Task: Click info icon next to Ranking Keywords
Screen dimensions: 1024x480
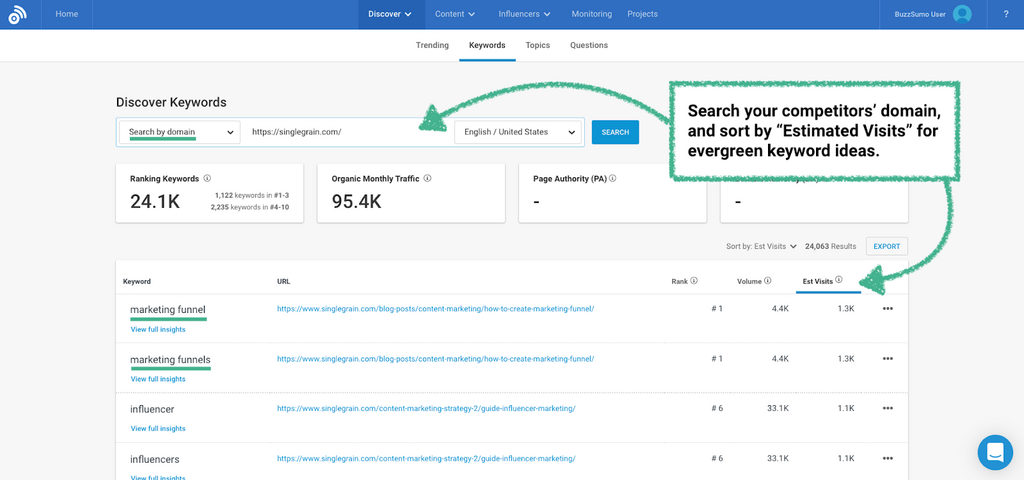Action: pos(207,179)
